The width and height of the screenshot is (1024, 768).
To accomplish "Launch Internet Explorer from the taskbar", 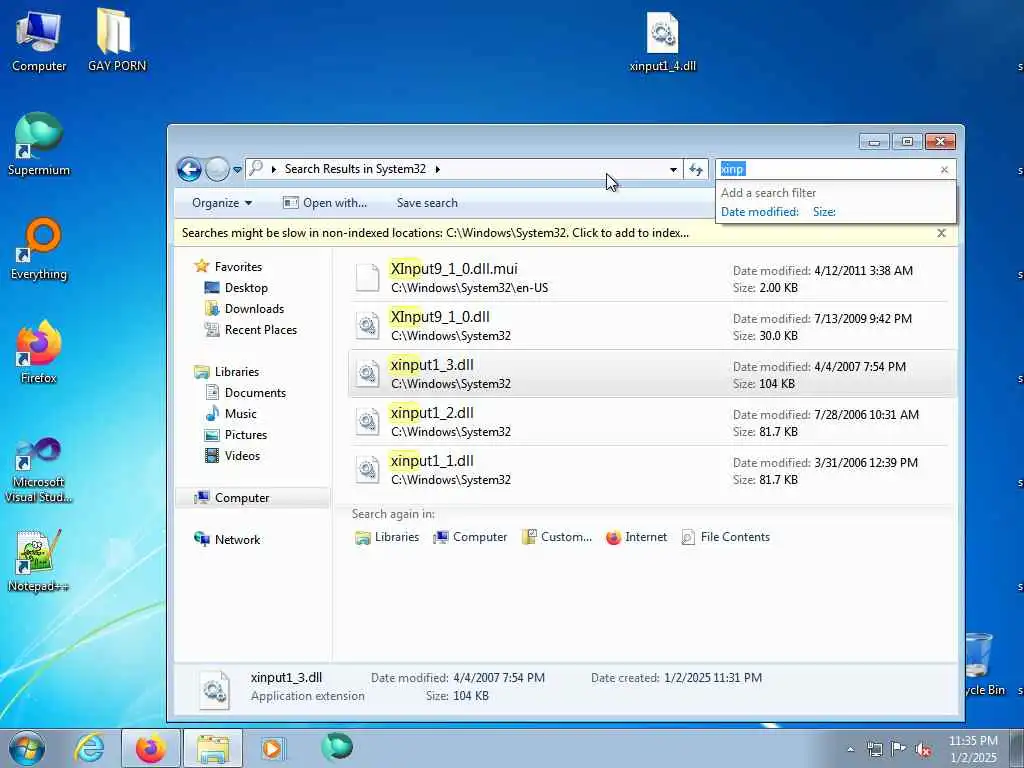I will [x=88, y=748].
